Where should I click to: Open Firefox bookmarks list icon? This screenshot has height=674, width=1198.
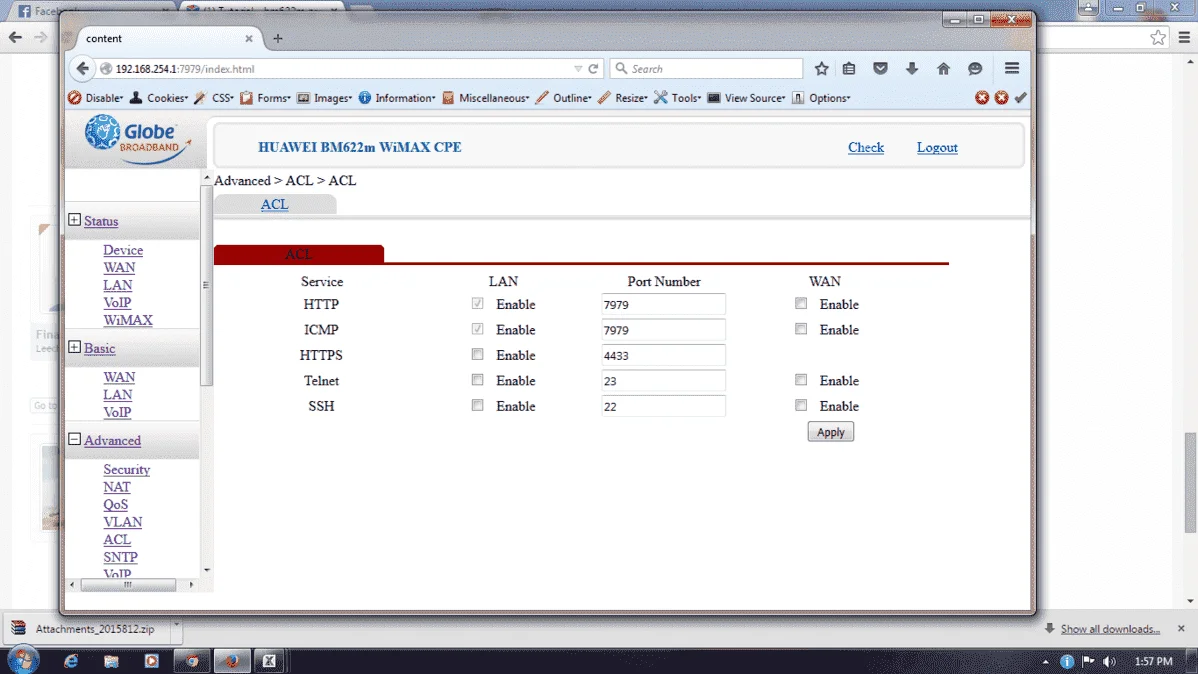(849, 69)
